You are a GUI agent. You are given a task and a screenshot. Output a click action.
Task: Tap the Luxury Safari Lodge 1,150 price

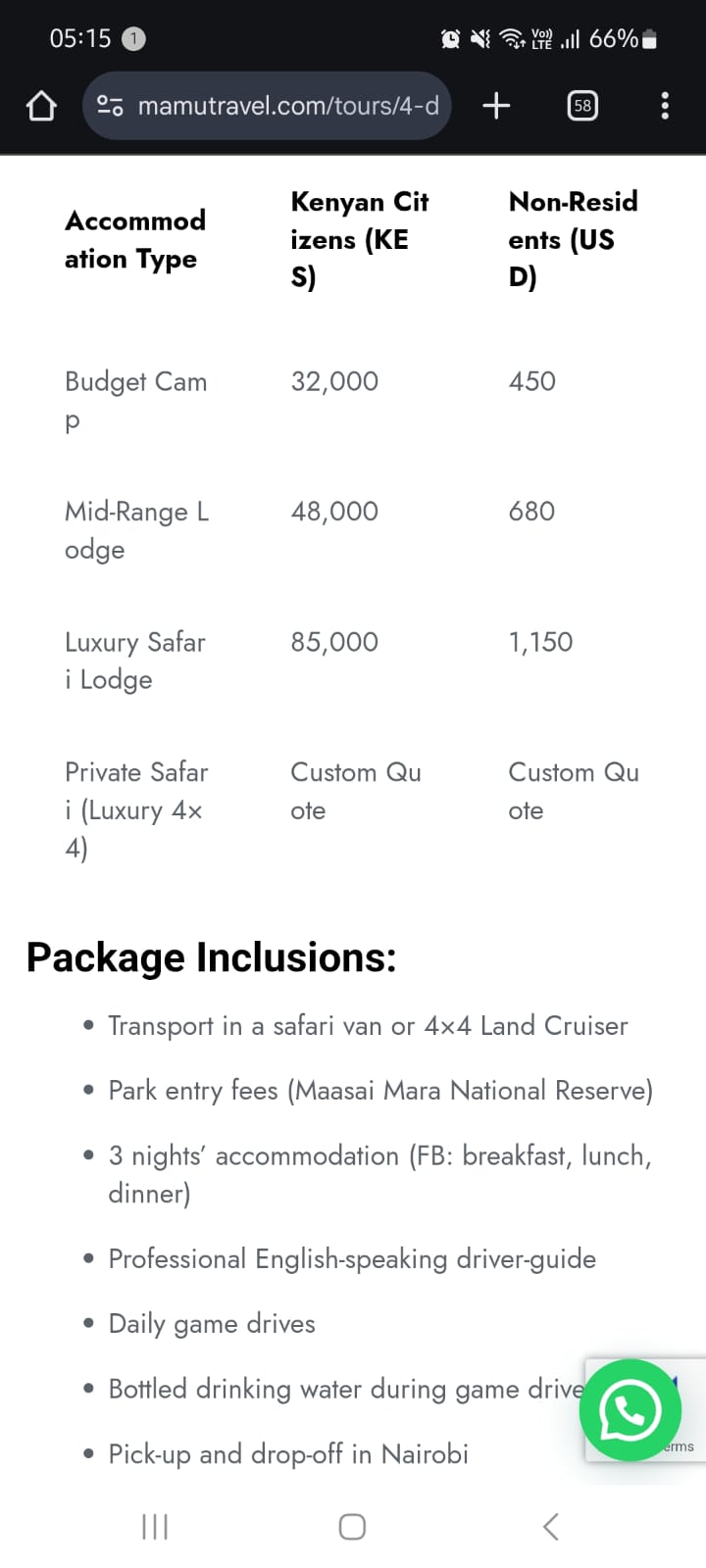pyautogui.click(x=540, y=642)
